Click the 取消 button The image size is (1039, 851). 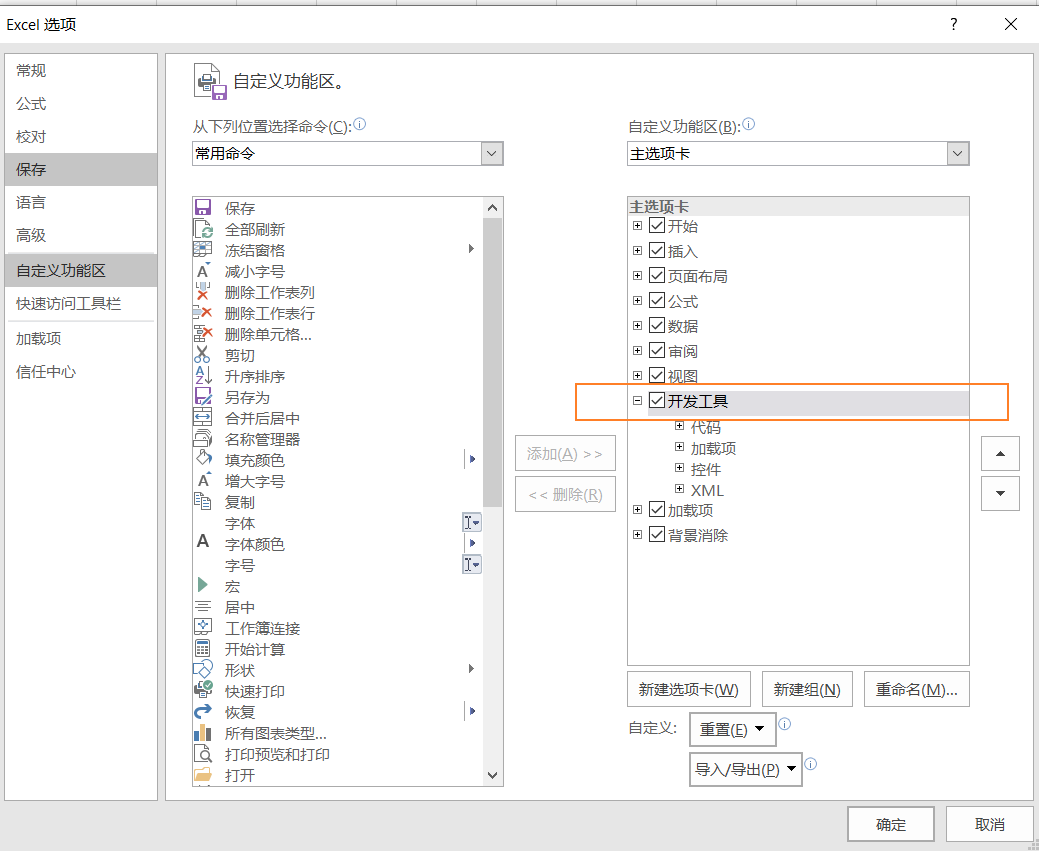(989, 824)
